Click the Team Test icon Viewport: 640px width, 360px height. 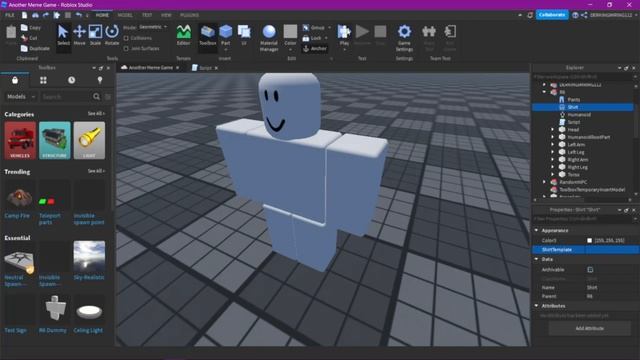coord(429,32)
